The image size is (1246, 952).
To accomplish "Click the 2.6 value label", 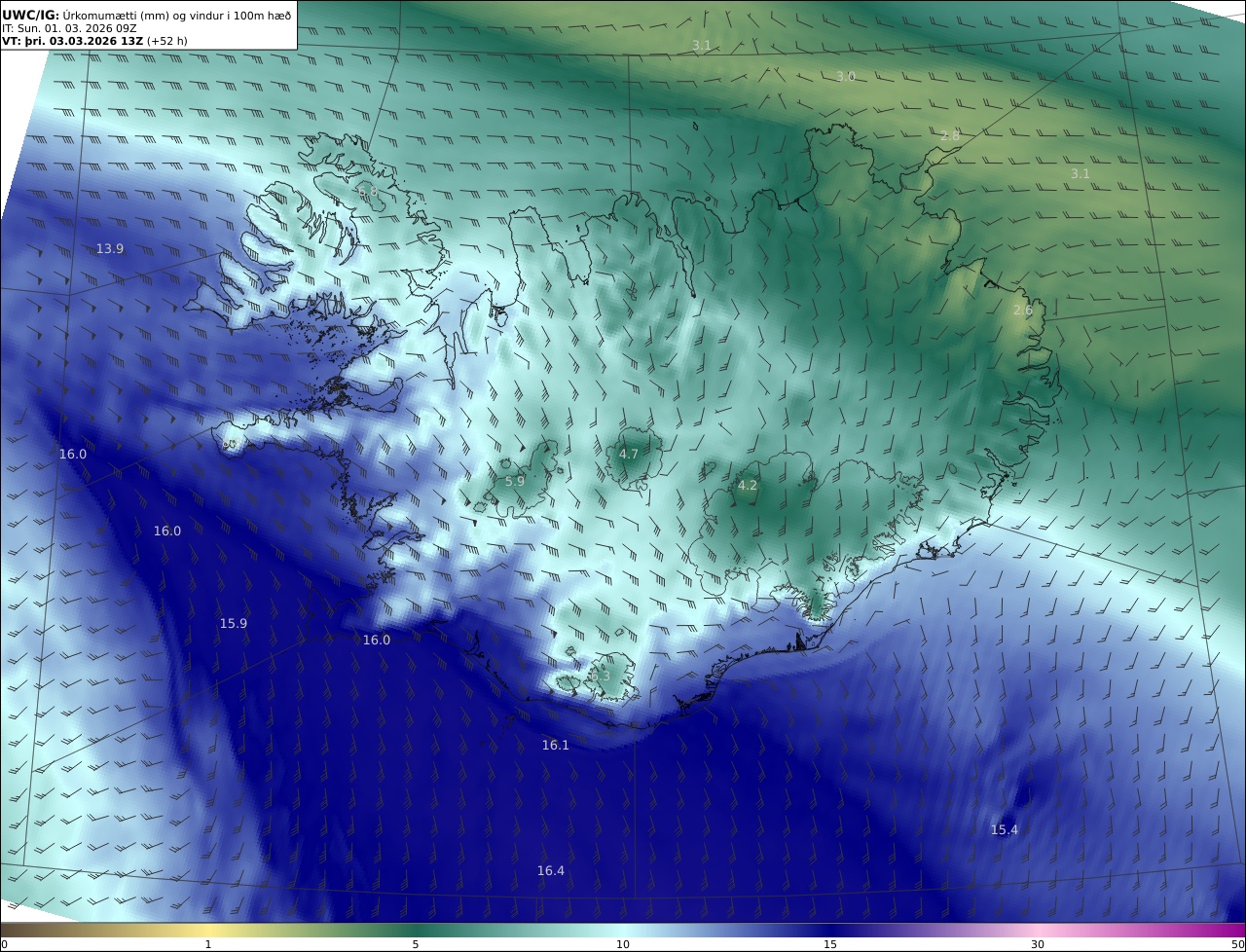I will point(1023,311).
